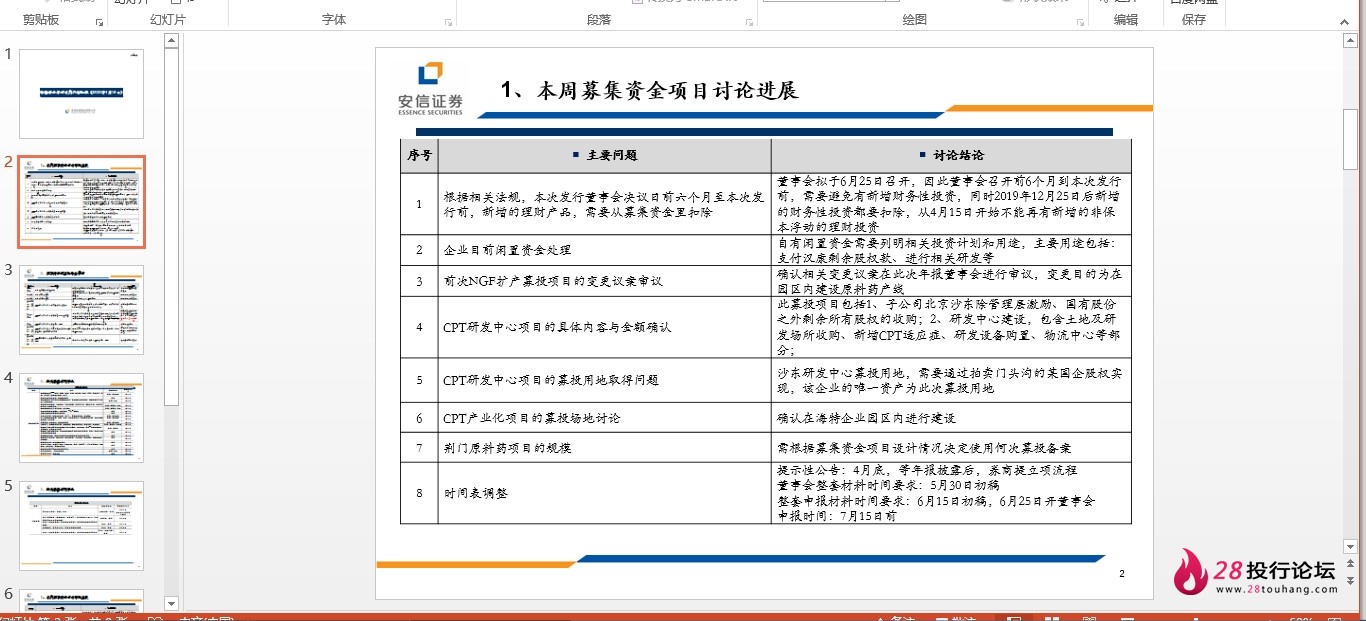The image size is (1366, 621).
Task: Open slide 4 thumbnail
Action: click(82, 418)
